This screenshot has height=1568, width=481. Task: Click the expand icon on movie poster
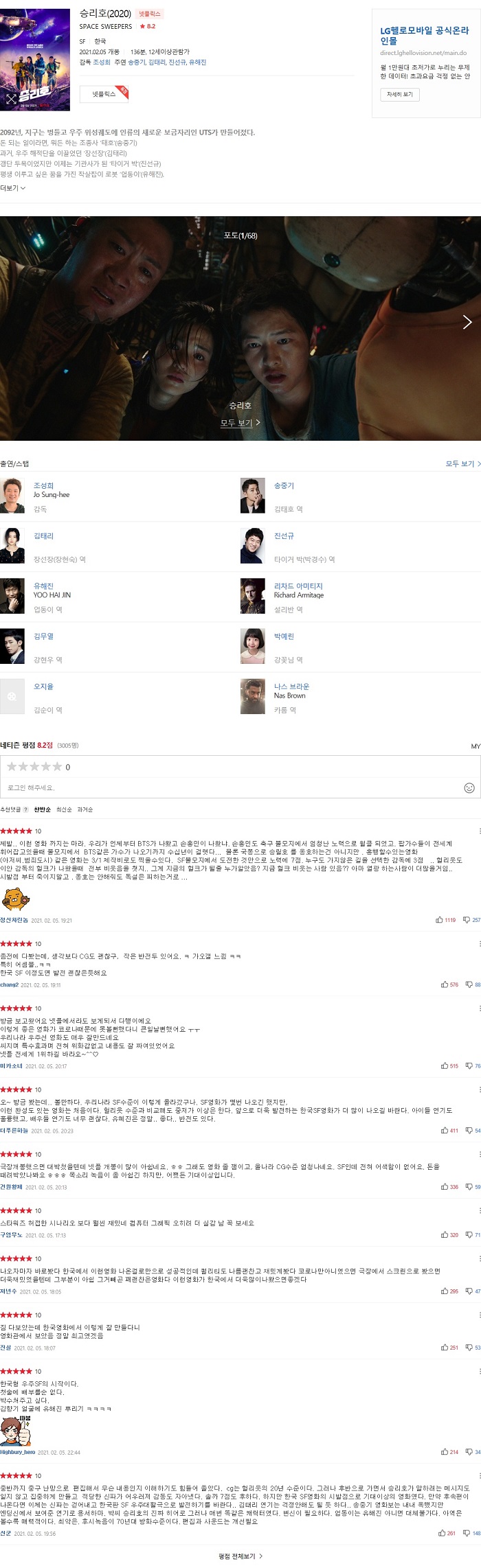coord(11,99)
